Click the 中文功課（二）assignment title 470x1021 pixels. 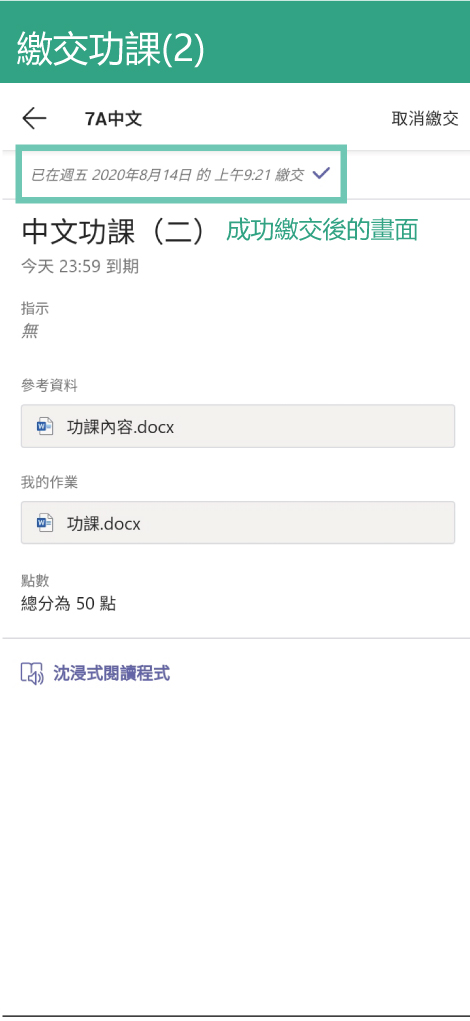[113, 231]
